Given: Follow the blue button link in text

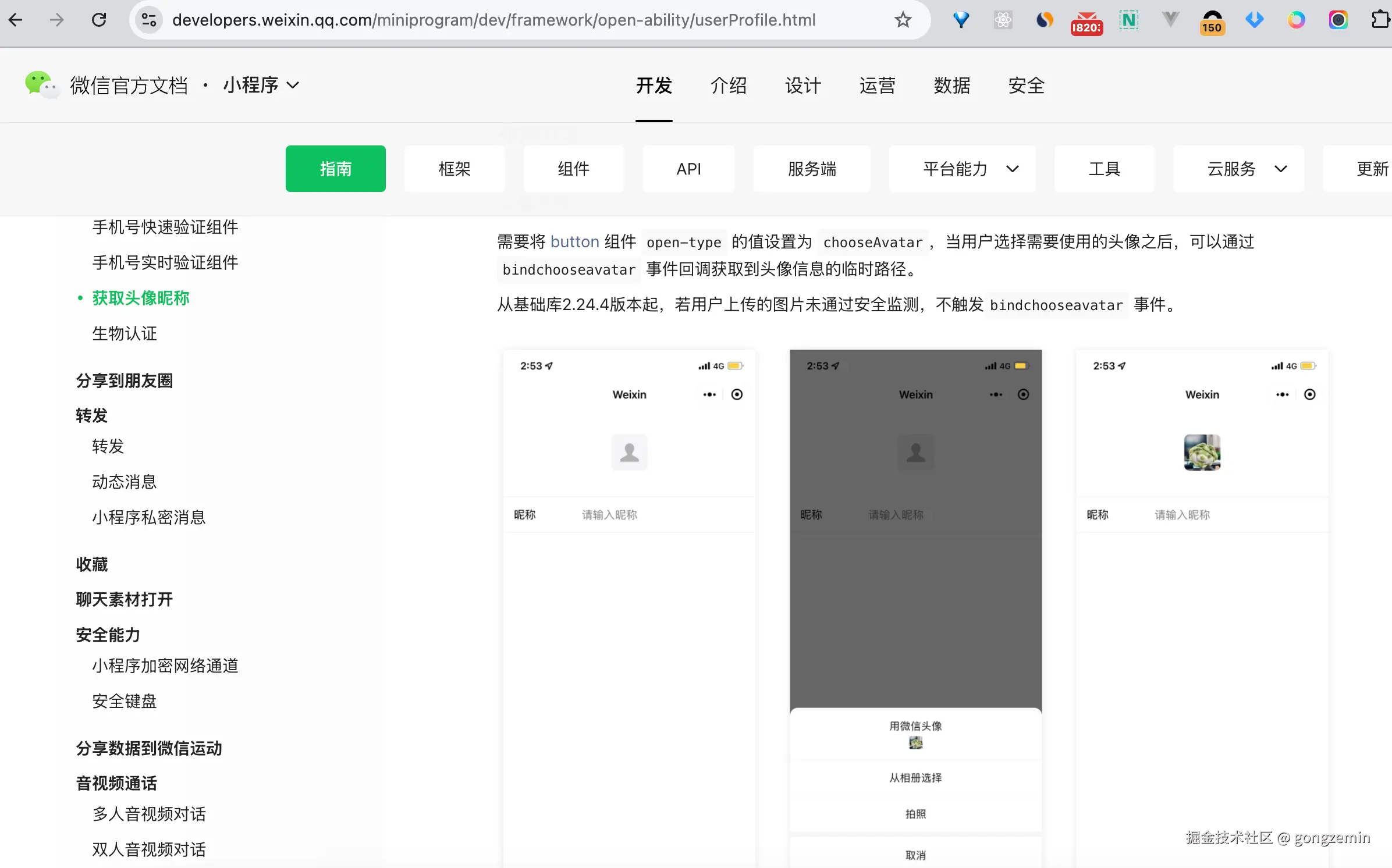Looking at the screenshot, I should click(x=574, y=241).
